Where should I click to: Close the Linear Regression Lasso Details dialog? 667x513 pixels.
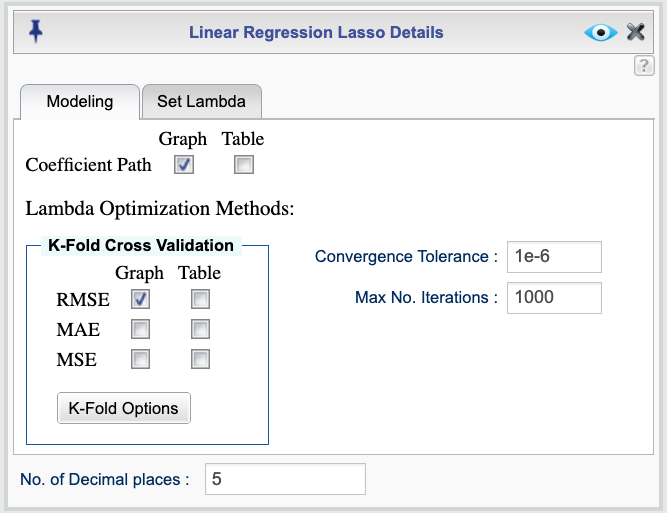point(636,32)
